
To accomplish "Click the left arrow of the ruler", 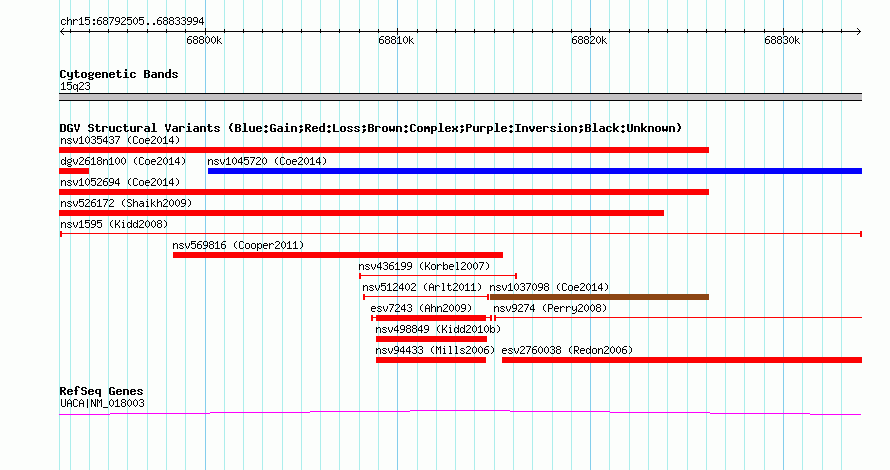I will click(62, 32).
